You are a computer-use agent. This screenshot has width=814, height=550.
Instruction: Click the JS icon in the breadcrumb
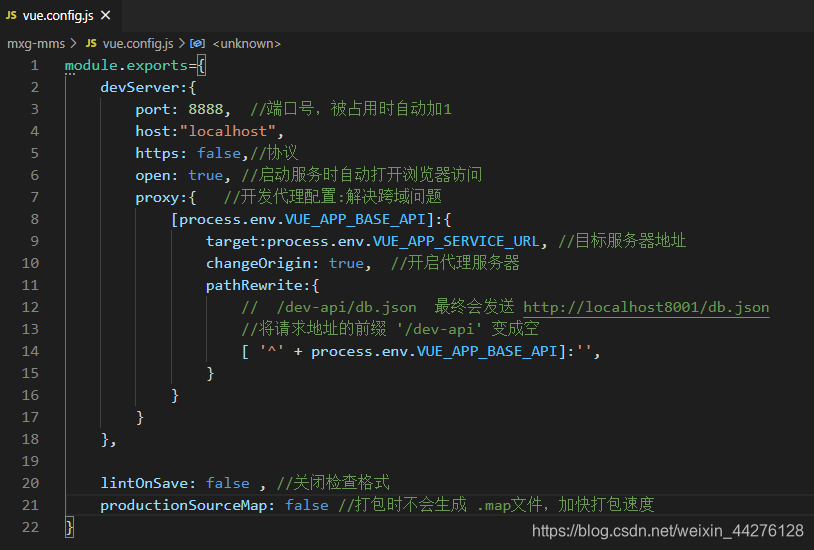(x=91, y=43)
